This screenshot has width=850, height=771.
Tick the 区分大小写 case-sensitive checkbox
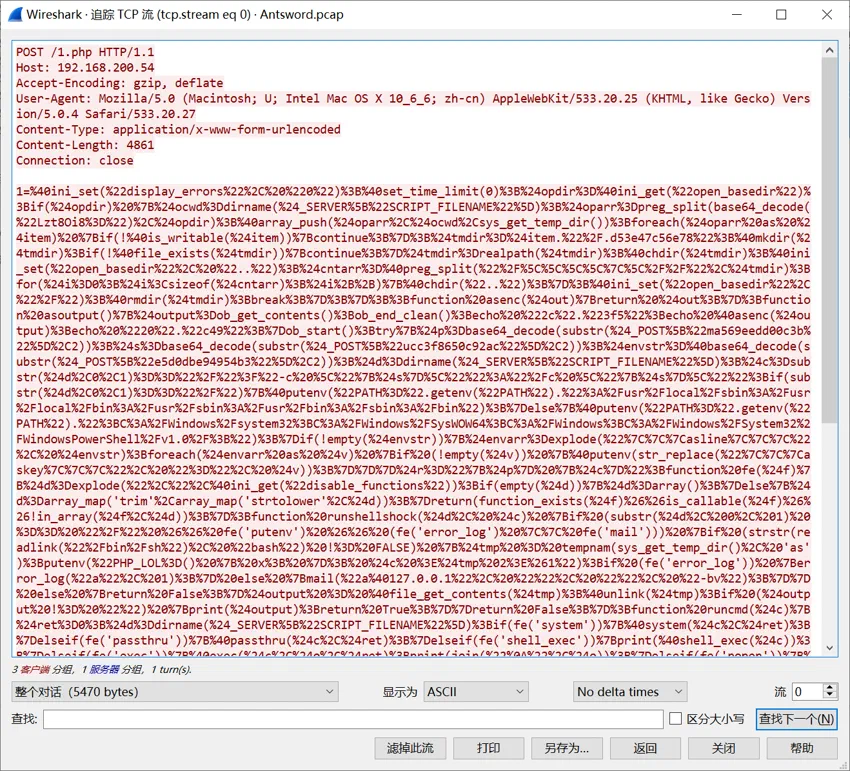pyautogui.click(x=675, y=719)
